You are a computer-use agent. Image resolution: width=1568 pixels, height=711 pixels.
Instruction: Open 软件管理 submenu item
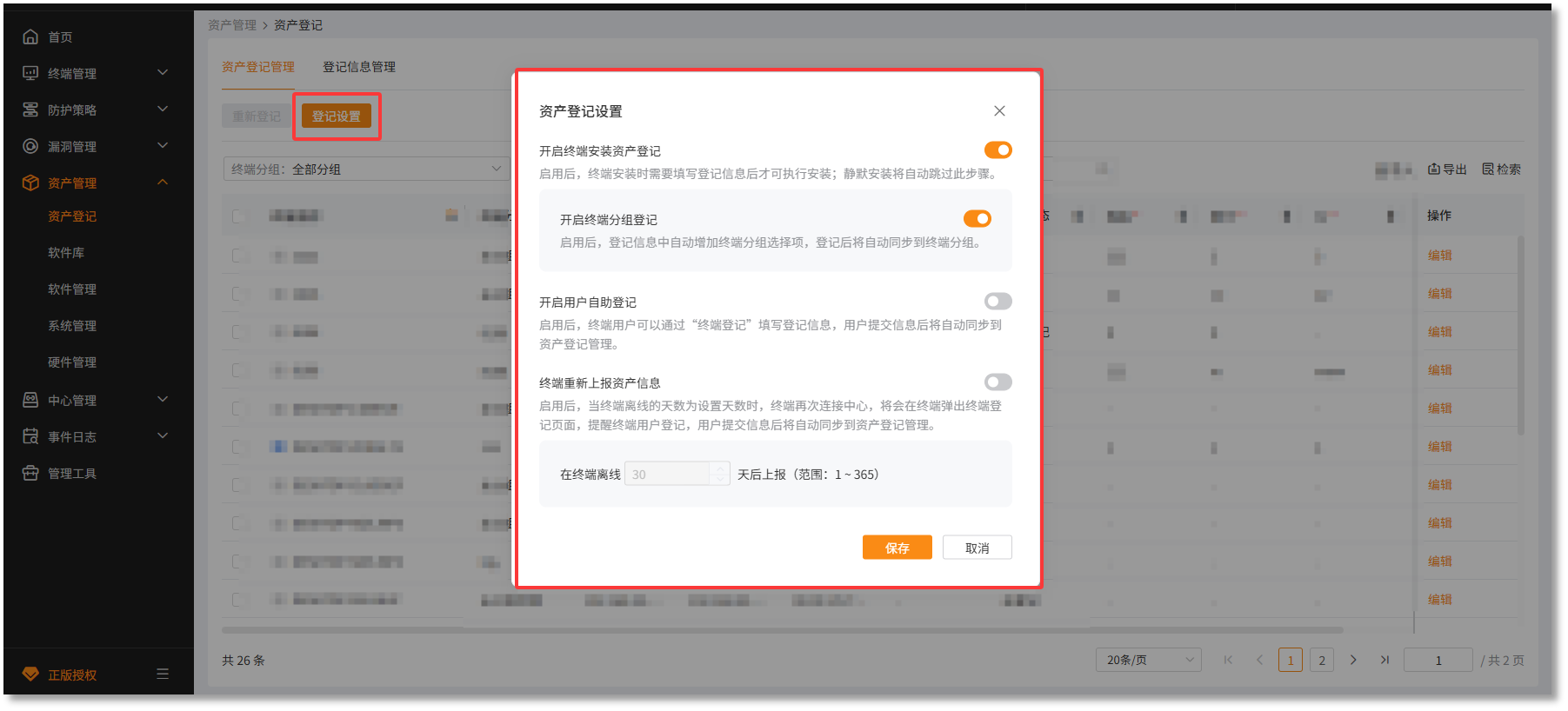(72, 289)
